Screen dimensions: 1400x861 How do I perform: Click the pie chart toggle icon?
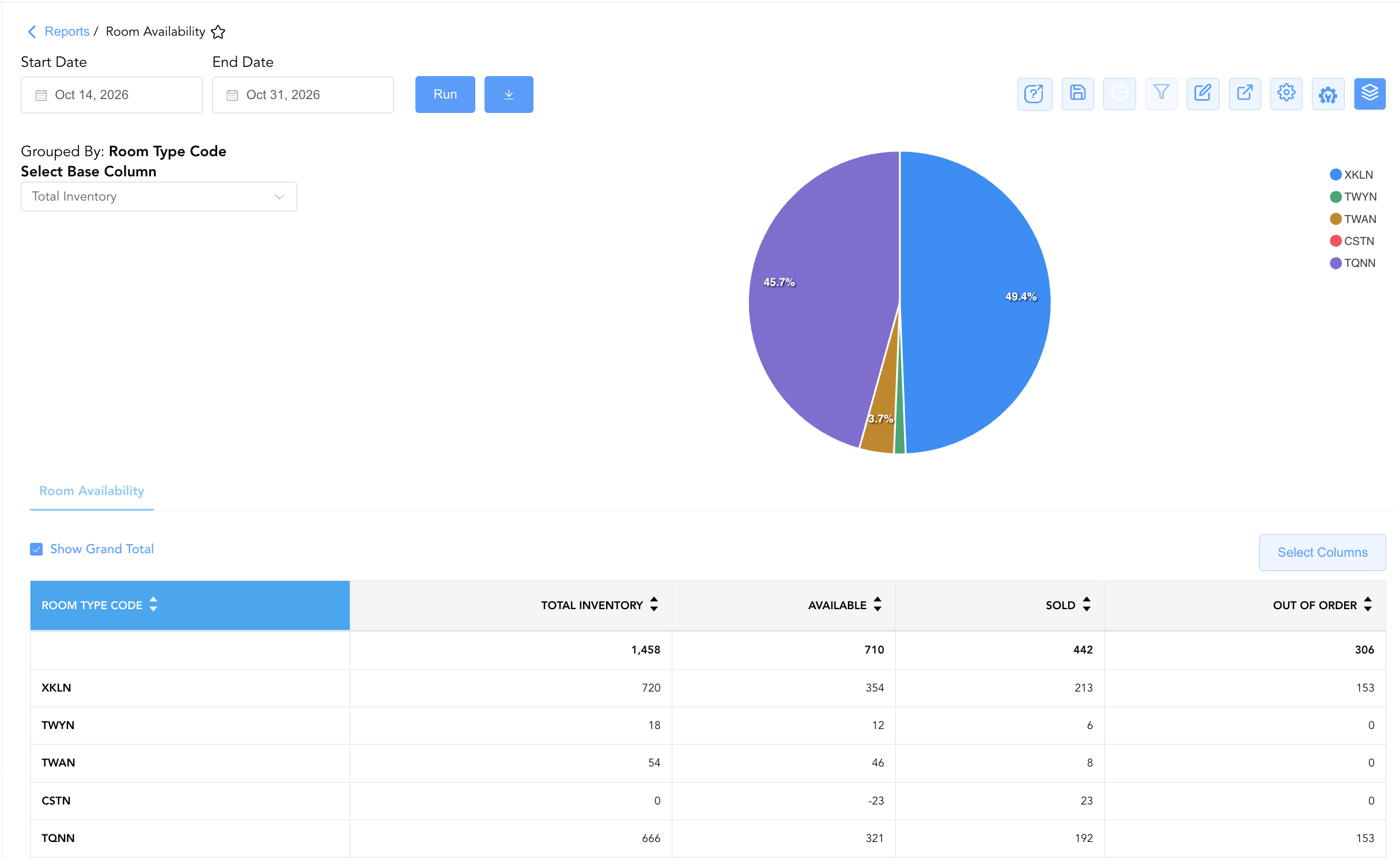1119,94
